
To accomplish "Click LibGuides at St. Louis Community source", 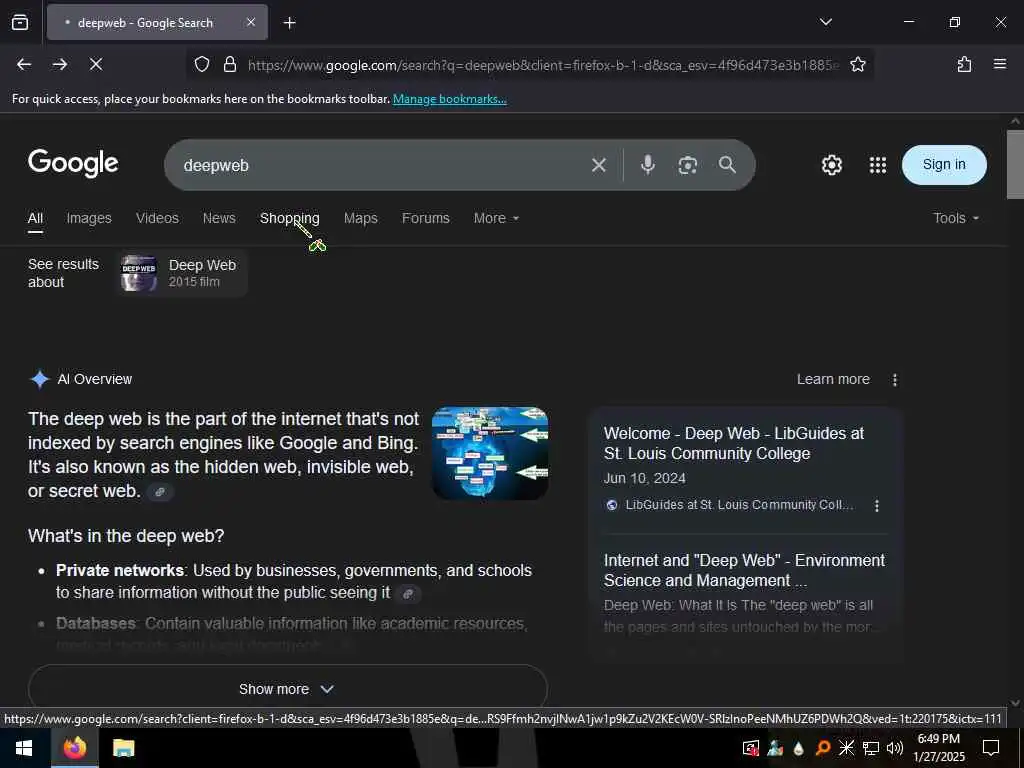I will [x=730, y=505].
